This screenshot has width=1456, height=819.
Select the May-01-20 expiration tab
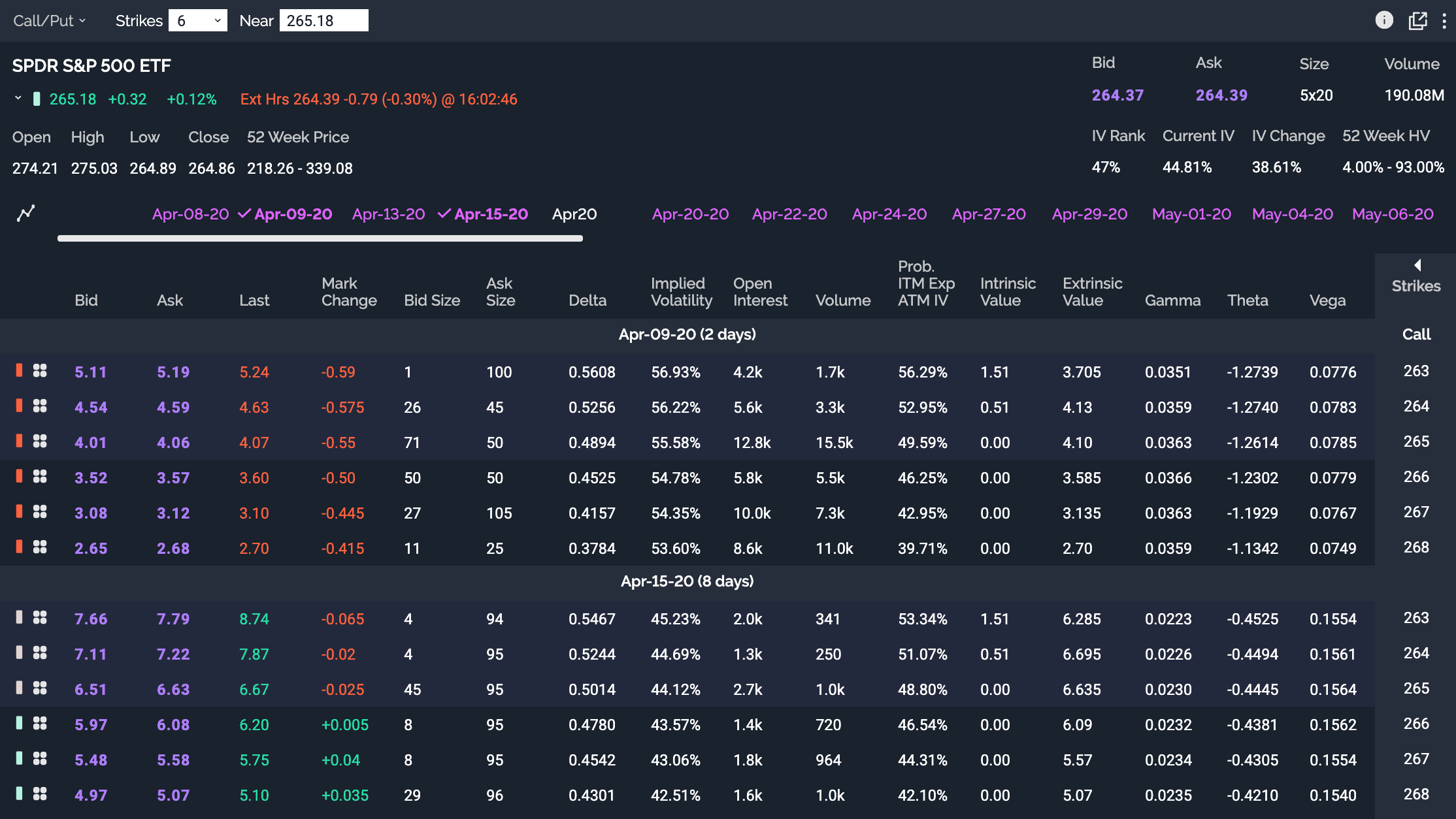[x=1191, y=214]
